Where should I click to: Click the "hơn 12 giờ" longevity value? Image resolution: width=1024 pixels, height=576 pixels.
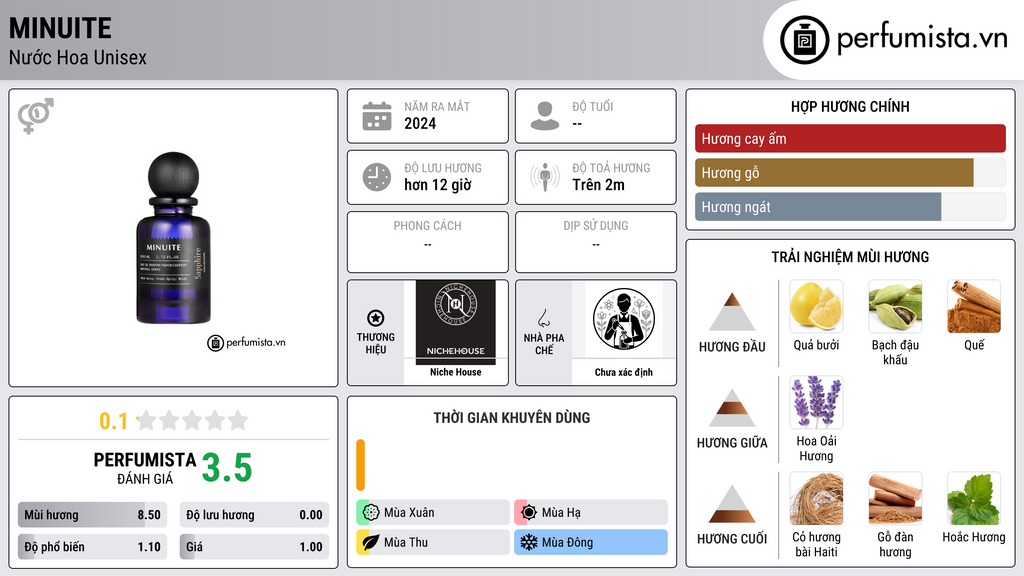pos(438,185)
